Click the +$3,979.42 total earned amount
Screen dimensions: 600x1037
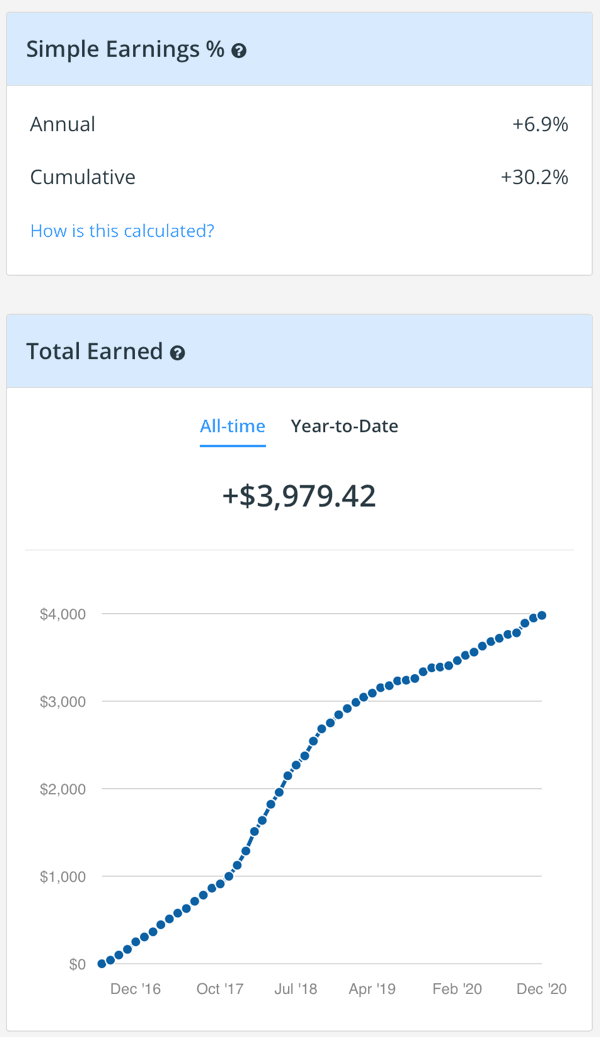(299, 496)
